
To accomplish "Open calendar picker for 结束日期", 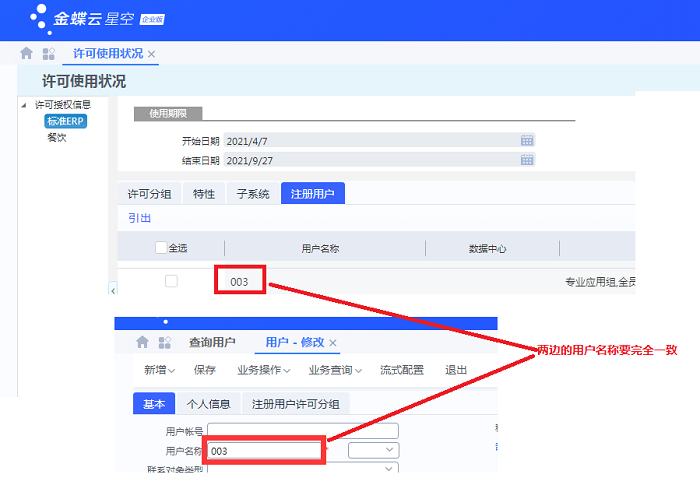I will point(527,160).
